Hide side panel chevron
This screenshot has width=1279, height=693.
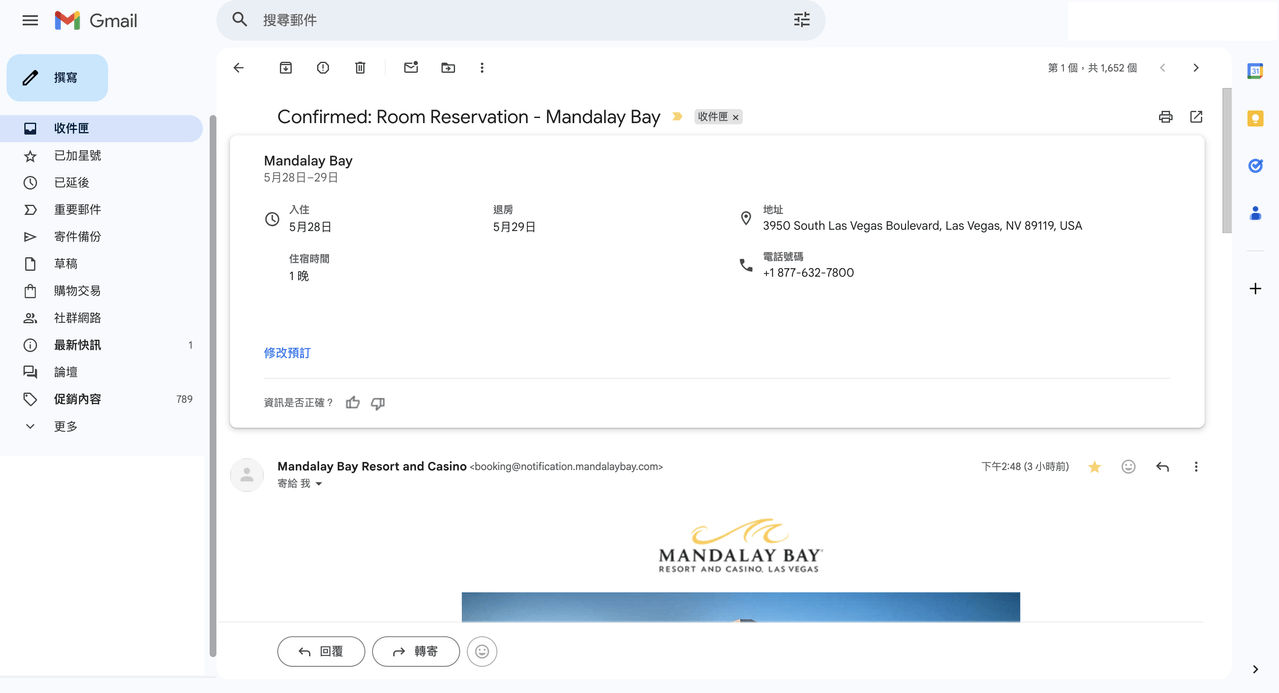(x=1255, y=670)
